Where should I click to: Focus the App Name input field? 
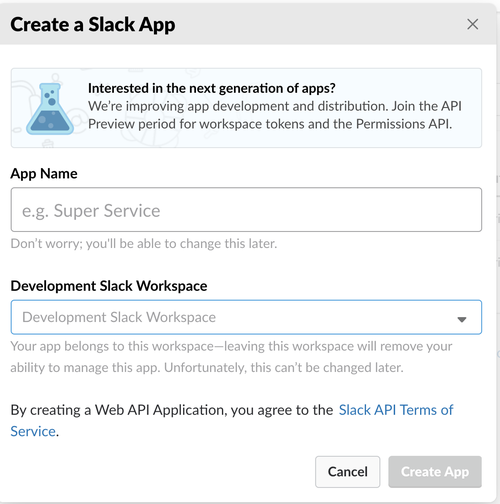tap(246, 210)
